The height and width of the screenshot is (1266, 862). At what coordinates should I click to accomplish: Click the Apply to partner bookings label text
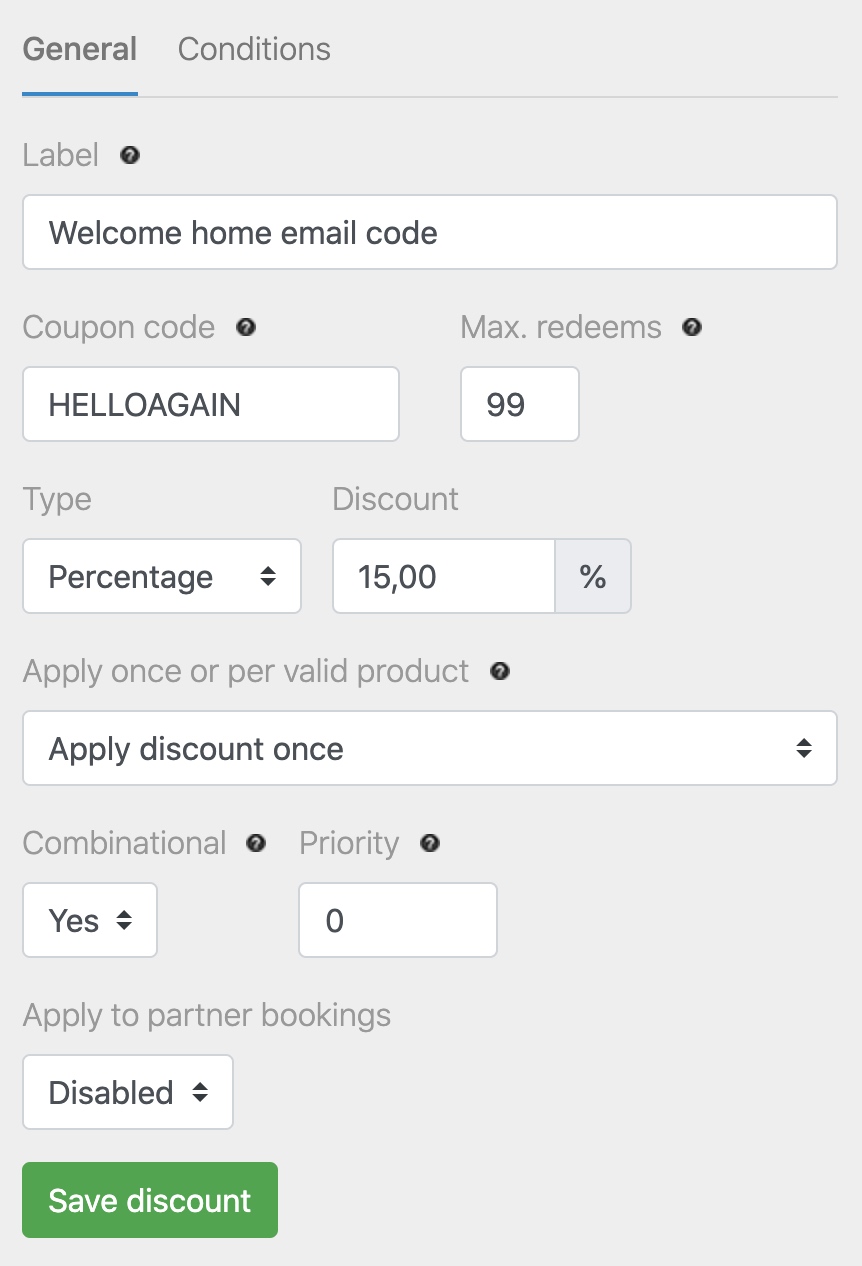click(x=207, y=1015)
